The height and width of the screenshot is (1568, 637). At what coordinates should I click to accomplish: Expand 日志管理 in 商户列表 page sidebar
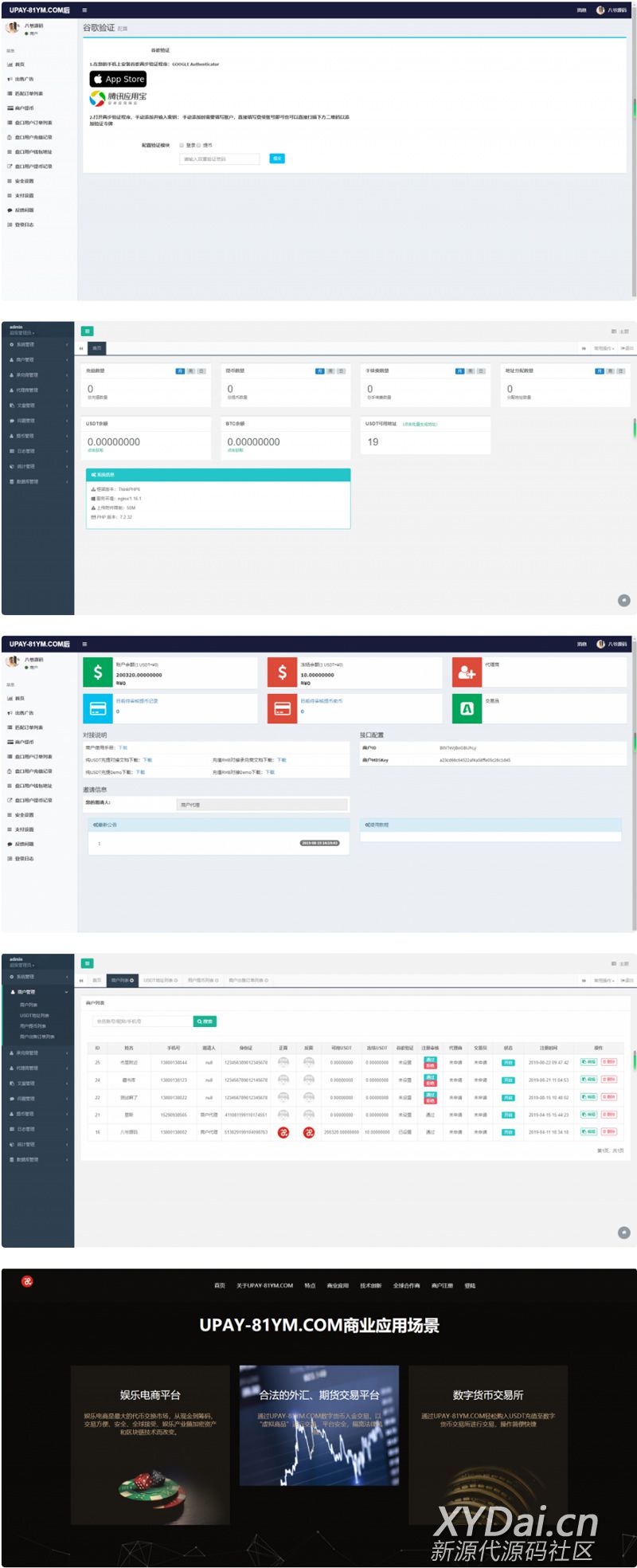pos(37,1129)
